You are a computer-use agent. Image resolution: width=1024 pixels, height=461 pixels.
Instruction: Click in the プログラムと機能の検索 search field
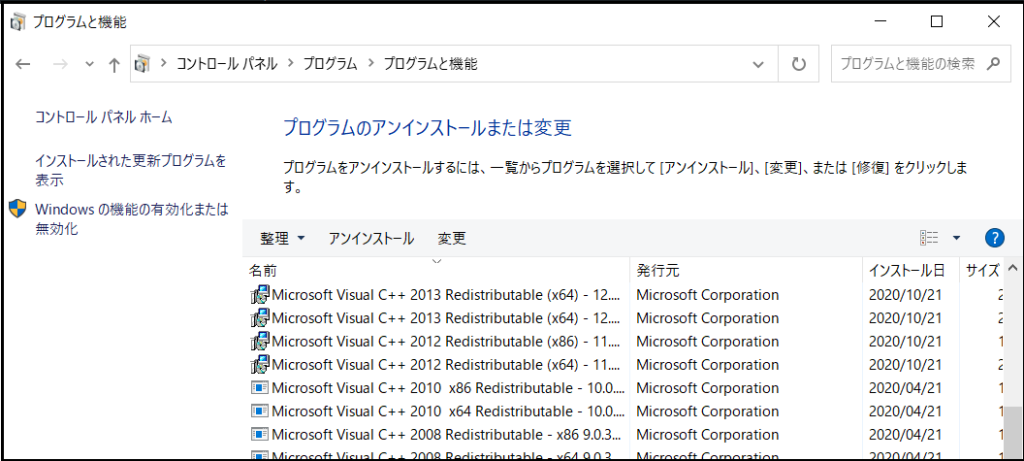906,64
